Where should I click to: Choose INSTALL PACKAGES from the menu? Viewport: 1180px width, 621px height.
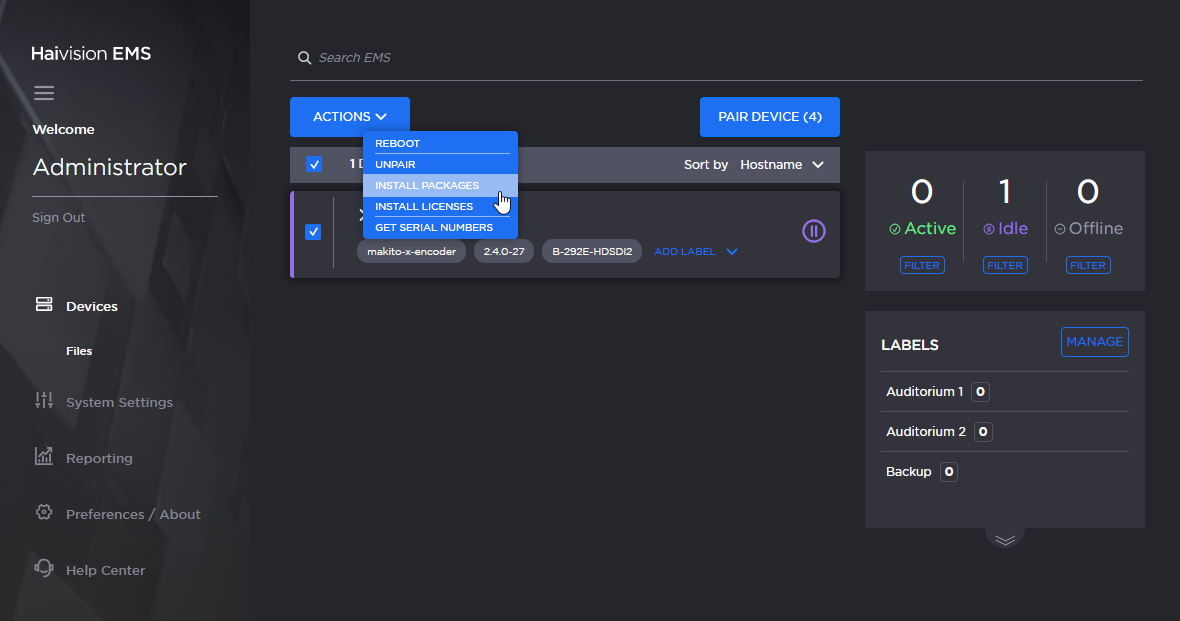click(425, 185)
